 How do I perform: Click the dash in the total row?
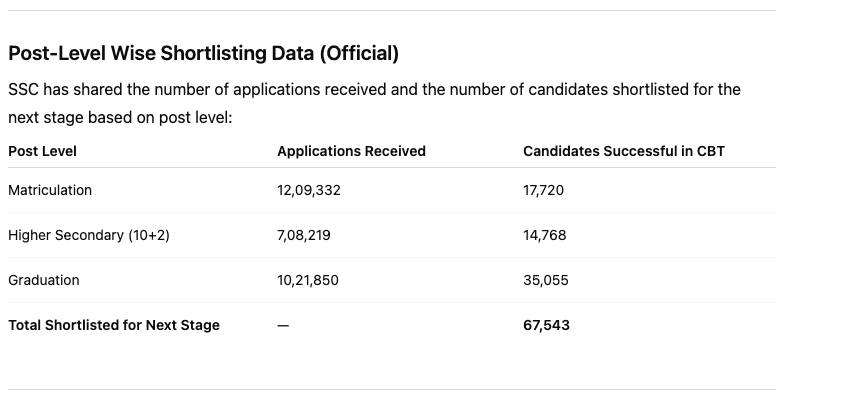(x=283, y=325)
